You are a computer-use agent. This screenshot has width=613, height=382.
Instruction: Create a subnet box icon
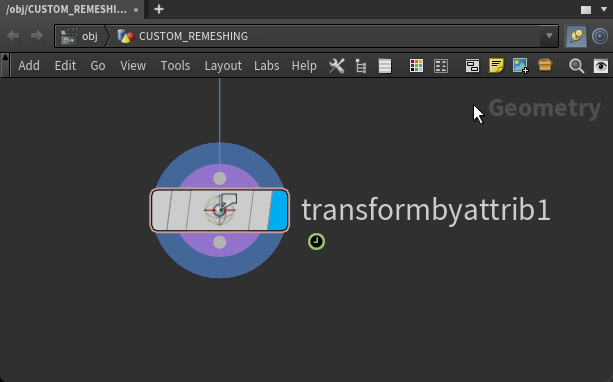coord(545,65)
